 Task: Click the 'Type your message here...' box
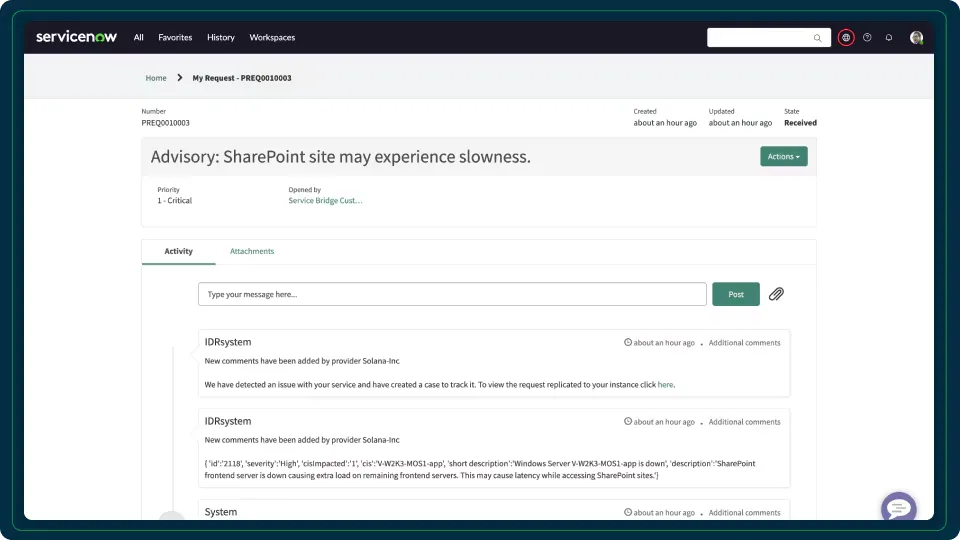click(x=452, y=294)
